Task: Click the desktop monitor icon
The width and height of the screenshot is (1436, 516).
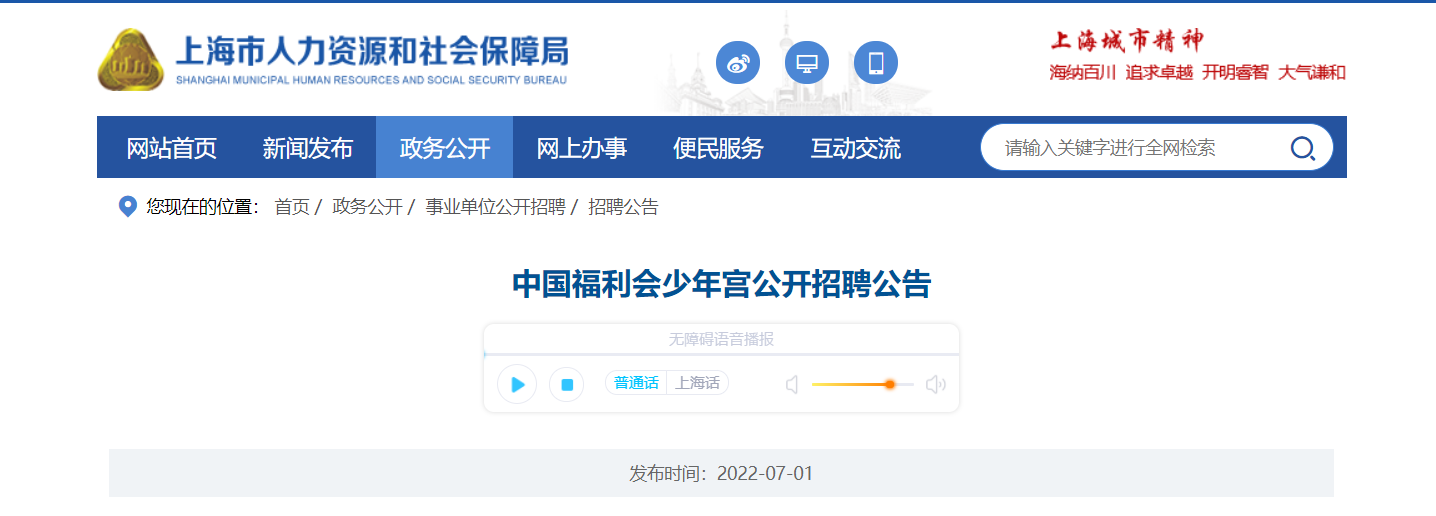Action: coord(807,63)
